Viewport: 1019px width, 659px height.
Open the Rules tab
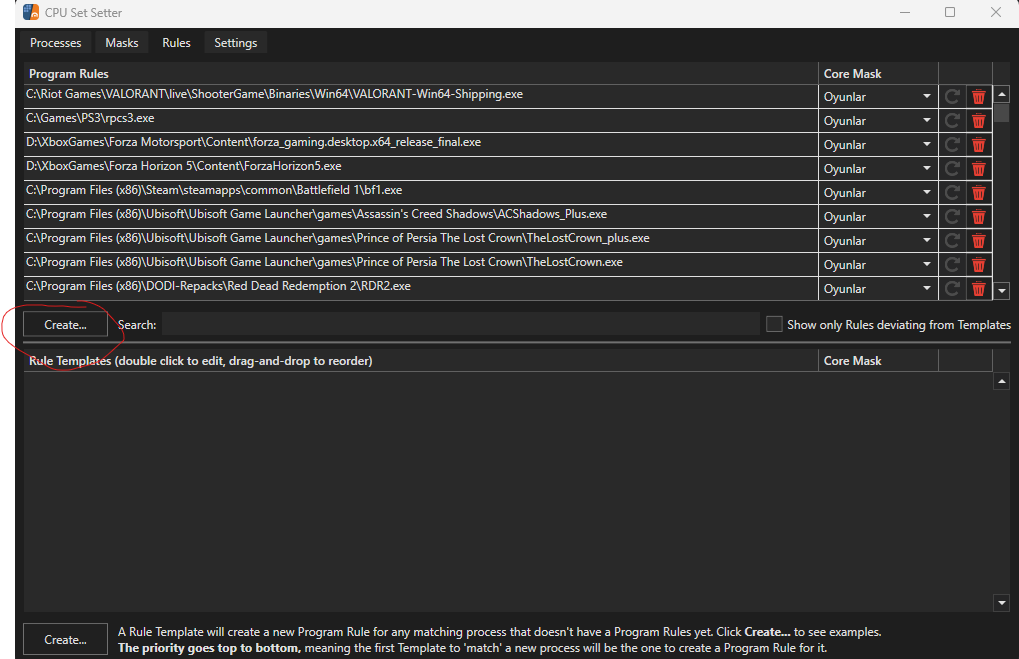176,43
